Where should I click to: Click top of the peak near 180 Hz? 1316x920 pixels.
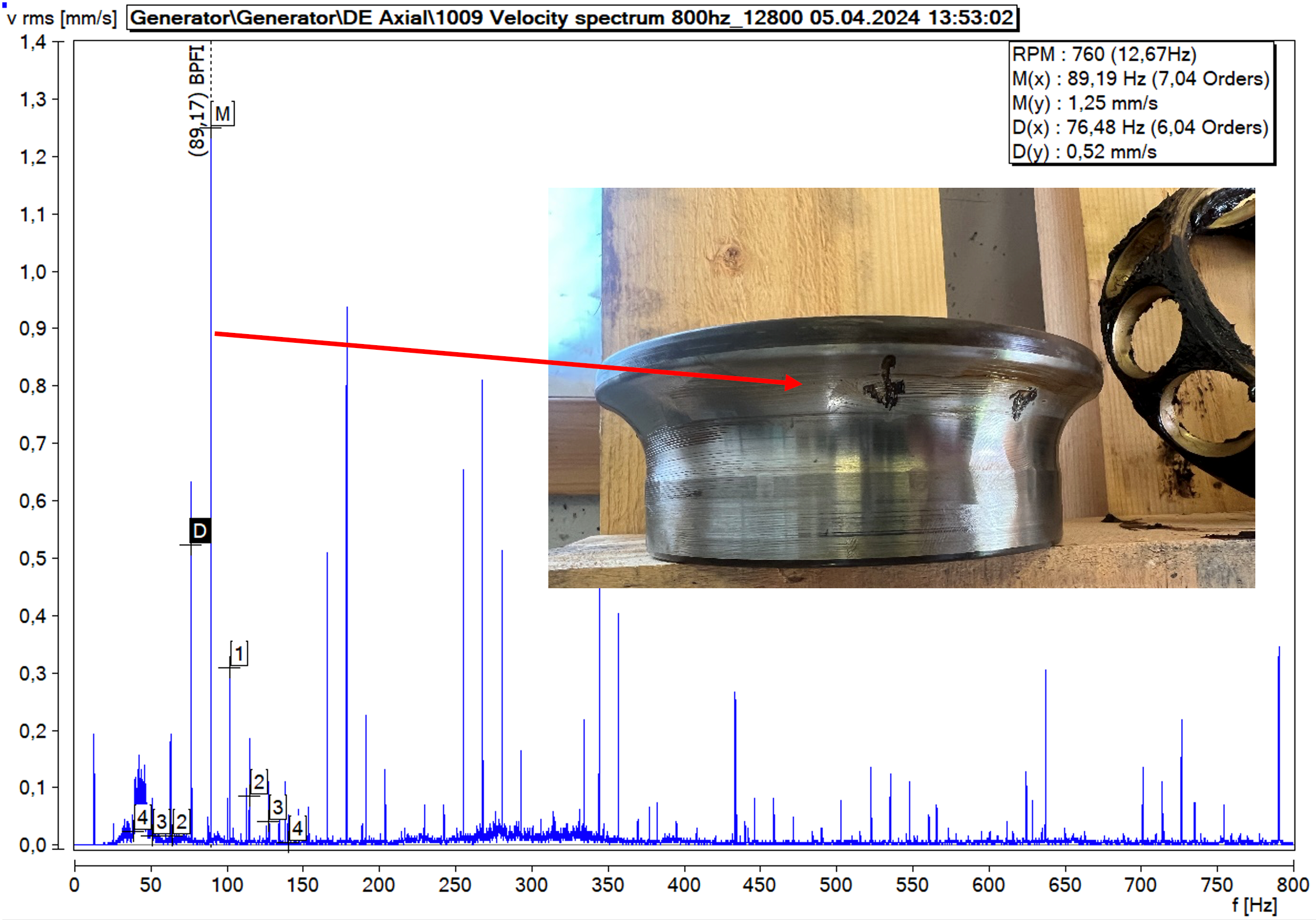click(347, 308)
